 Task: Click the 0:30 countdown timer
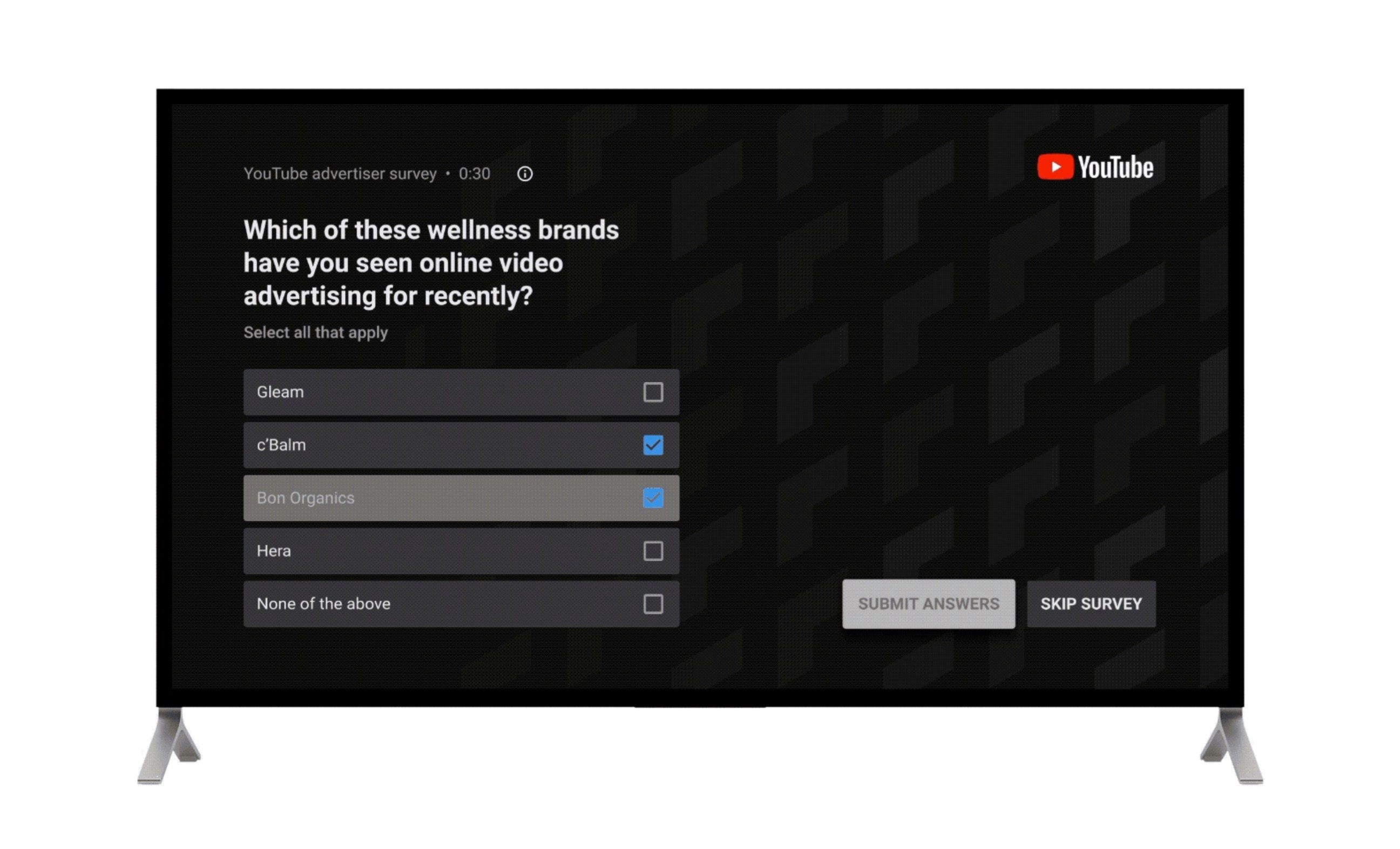tap(475, 174)
